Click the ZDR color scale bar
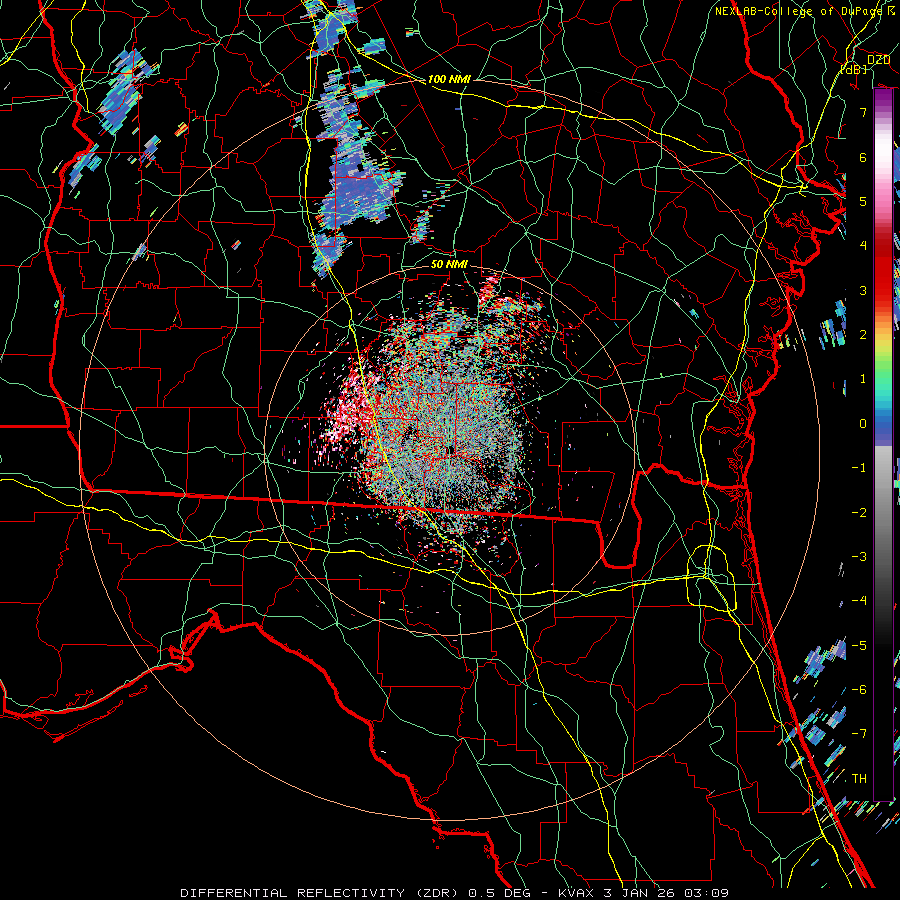This screenshot has width=900, height=900. 883,444
